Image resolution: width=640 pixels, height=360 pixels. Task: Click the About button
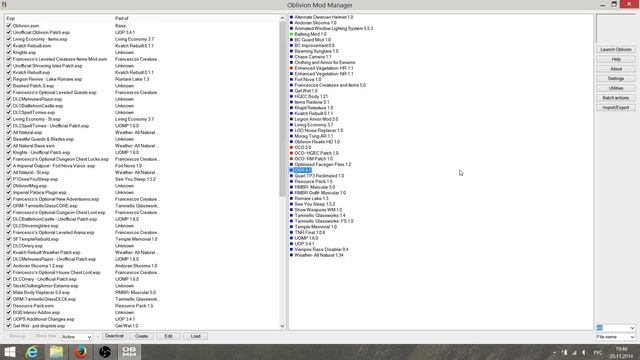click(616, 69)
